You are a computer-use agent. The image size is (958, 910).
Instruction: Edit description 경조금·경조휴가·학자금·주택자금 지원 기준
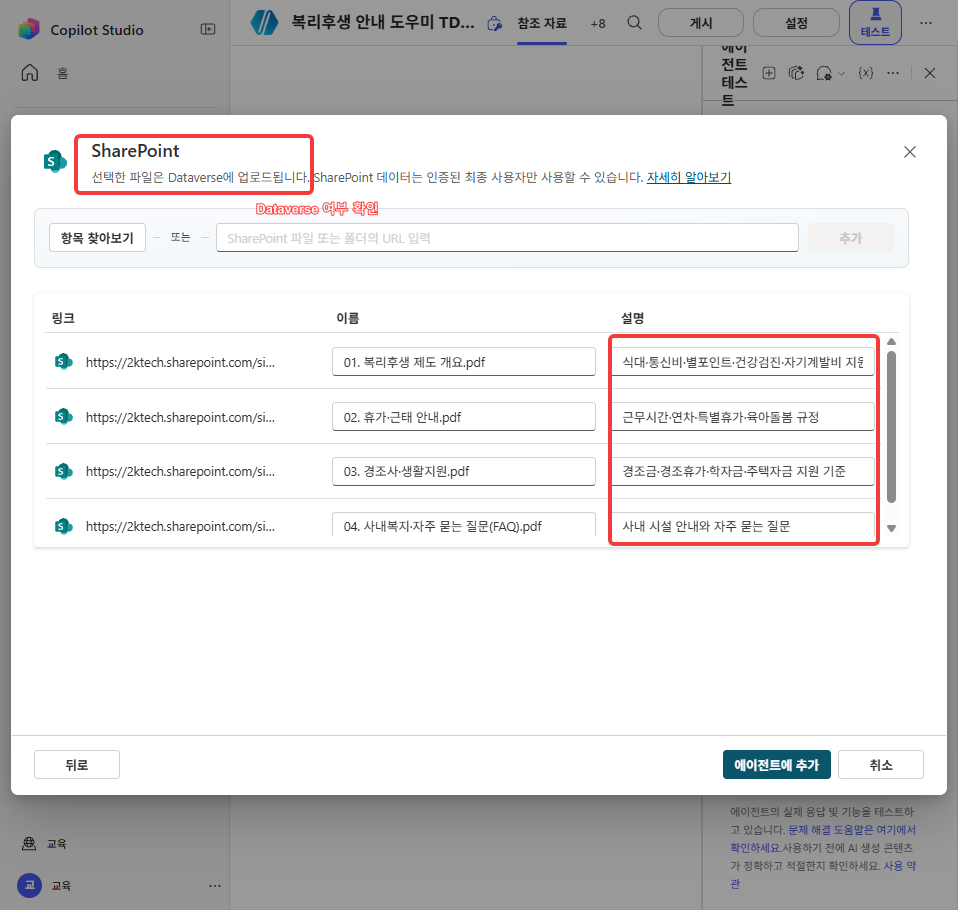(743, 471)
